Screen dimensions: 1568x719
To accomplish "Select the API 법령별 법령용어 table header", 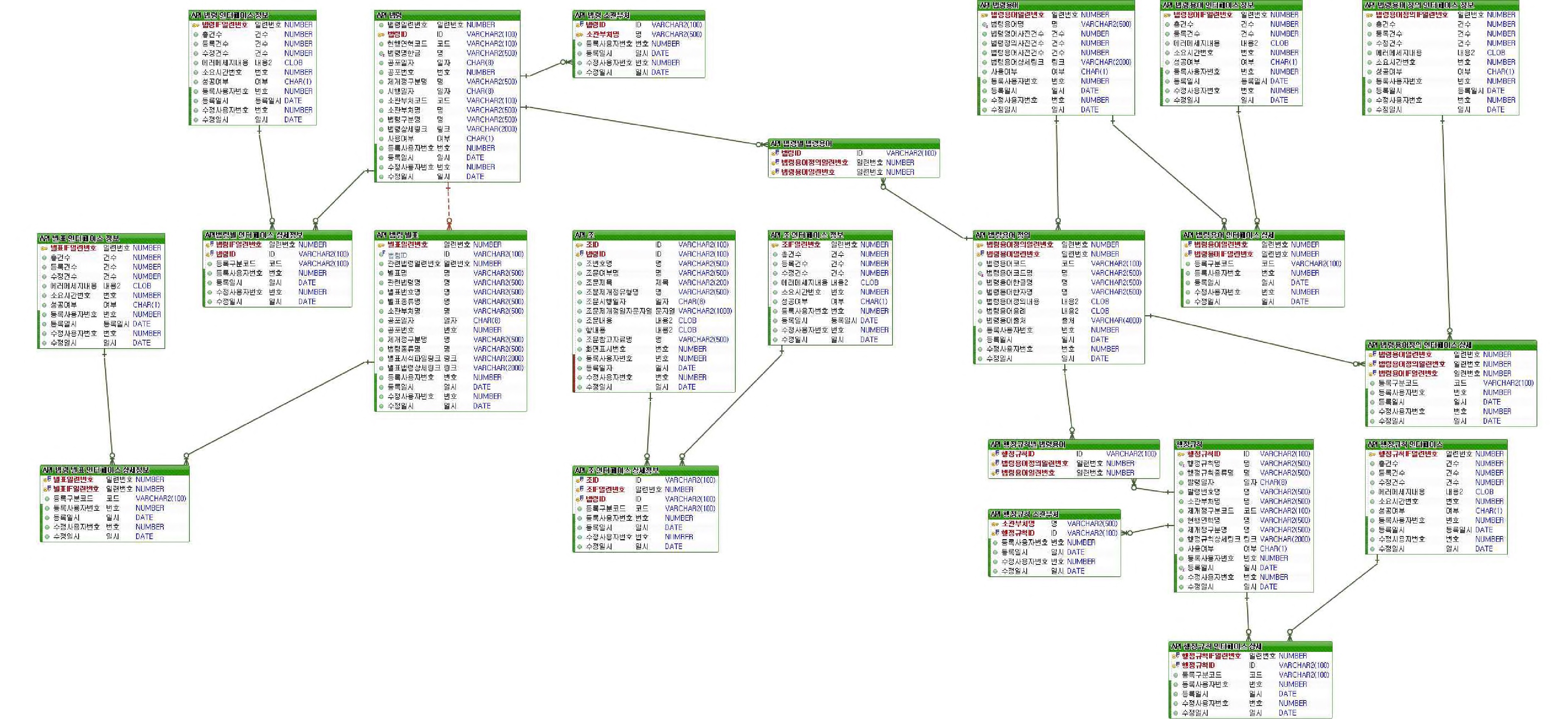I will click(x=853, y=144).
